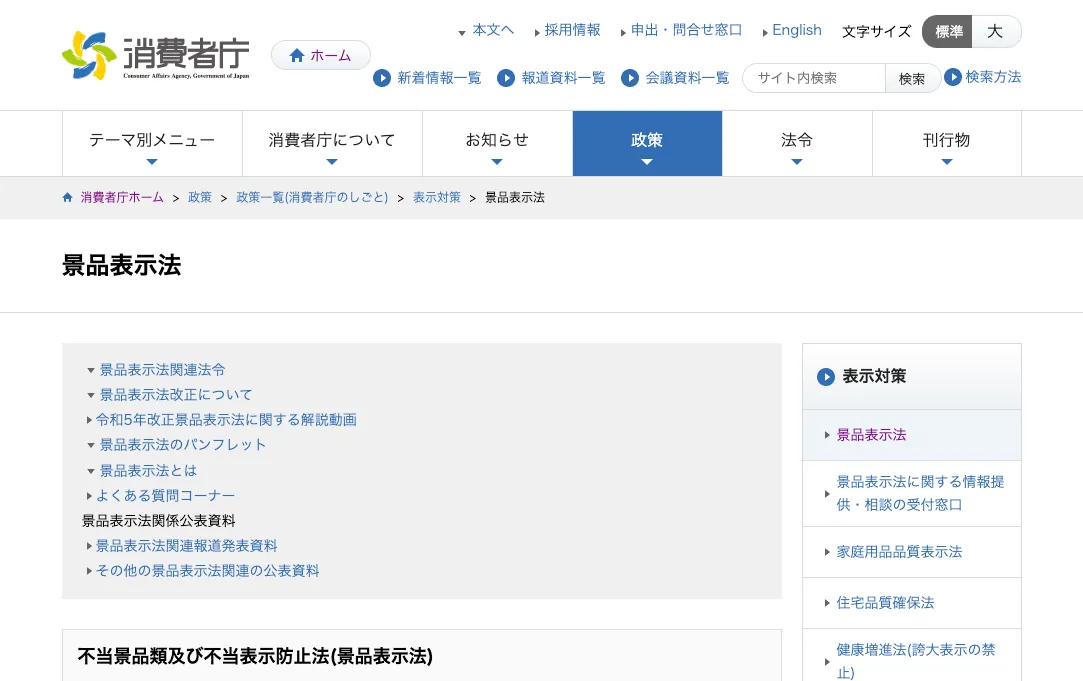Jump to 景品表示法改正について section
Image resolution: width=1083 pixels, height=681 pixels.
pos(176,395)
